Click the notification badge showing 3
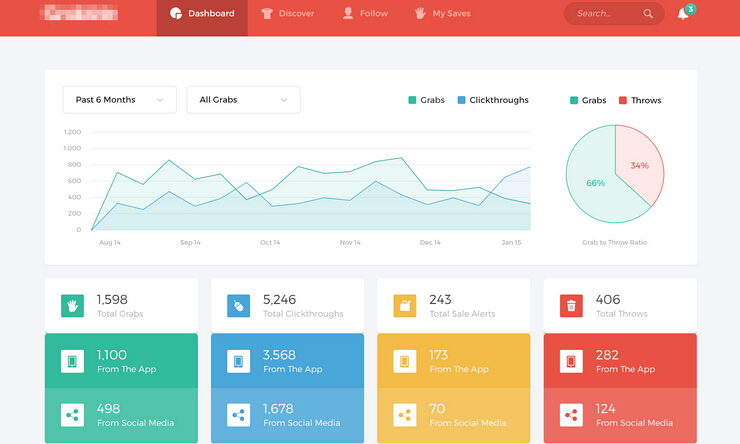This screenshot has width=740, height=444. tap(690, 9)
